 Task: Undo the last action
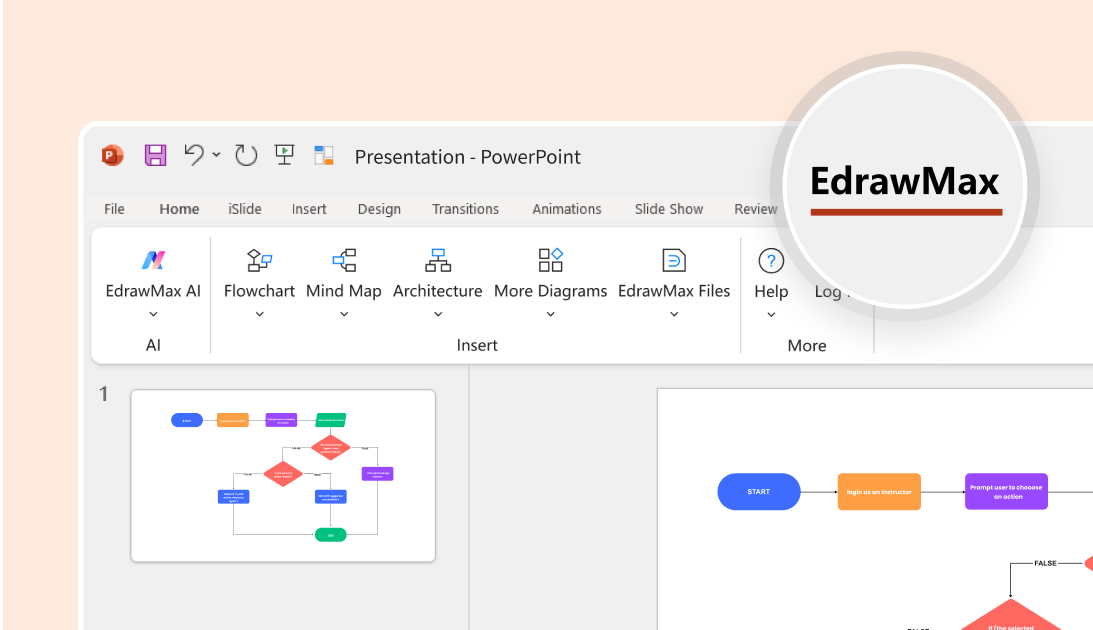194,155
